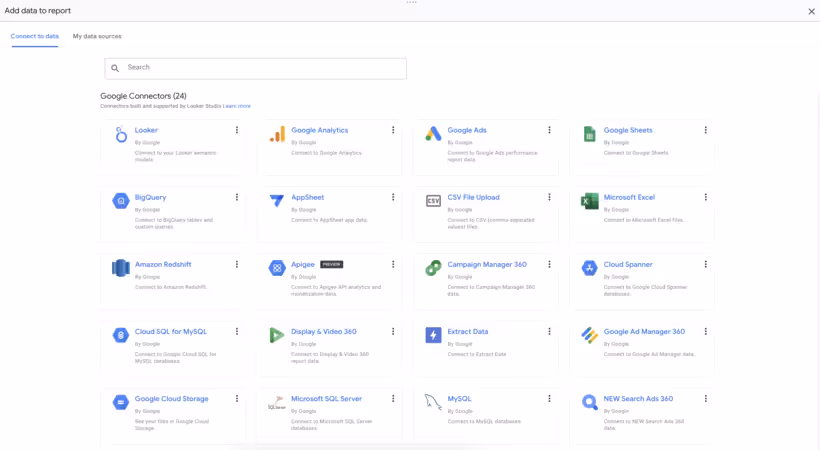Click the MySQL dolphin icon

point(433,402)
